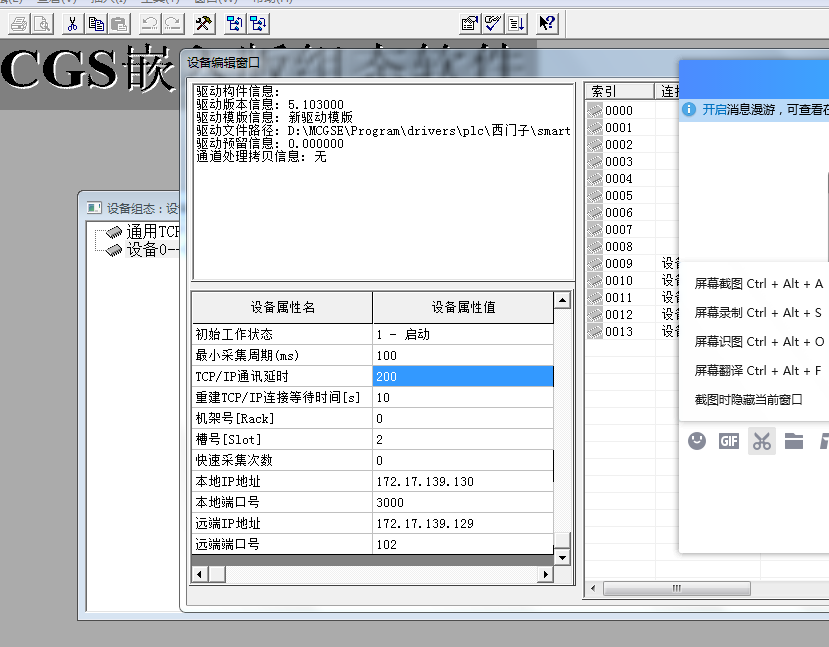The width and height of the screenshot is (829, 647).
Task: Click the properties window toolbar icon
Action: click(x=469, y=23)
